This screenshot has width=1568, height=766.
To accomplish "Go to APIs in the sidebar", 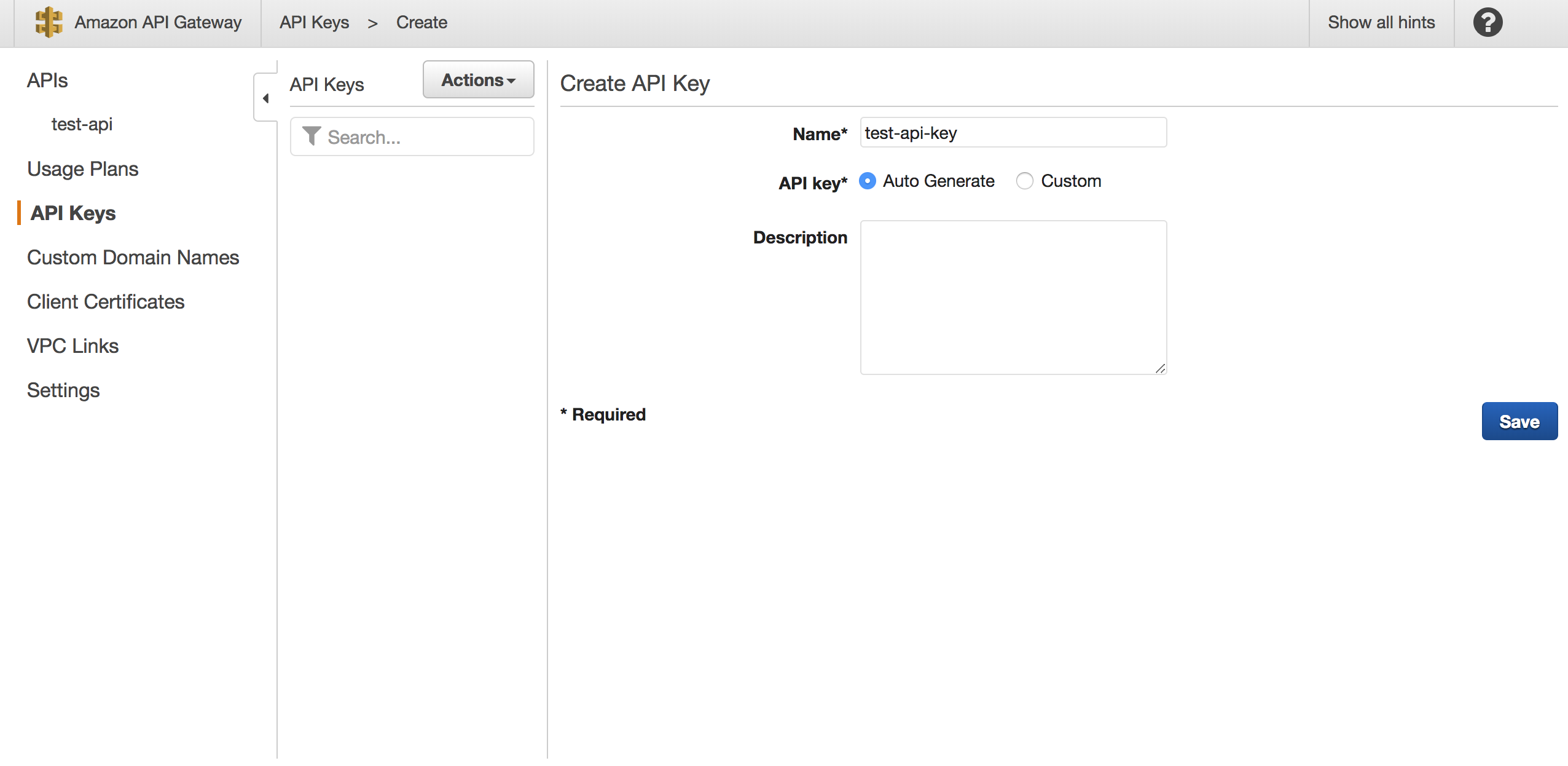I will tap(47, 81).
